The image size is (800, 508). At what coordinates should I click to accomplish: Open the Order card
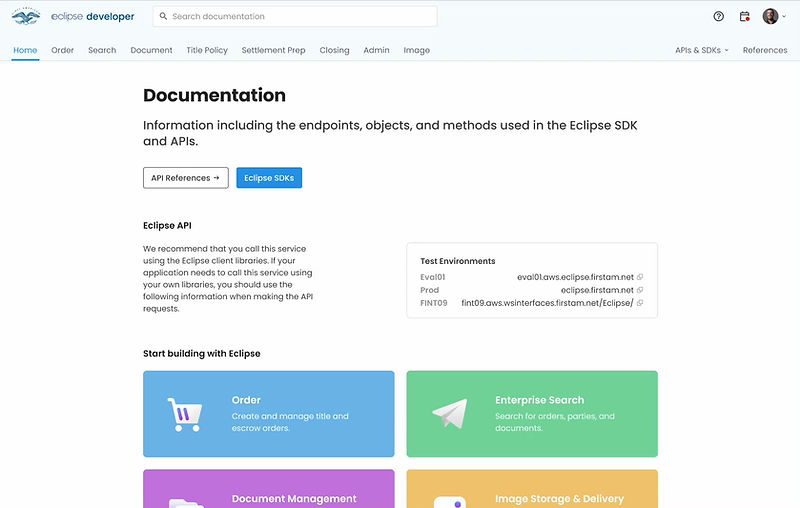coord(268,414)
